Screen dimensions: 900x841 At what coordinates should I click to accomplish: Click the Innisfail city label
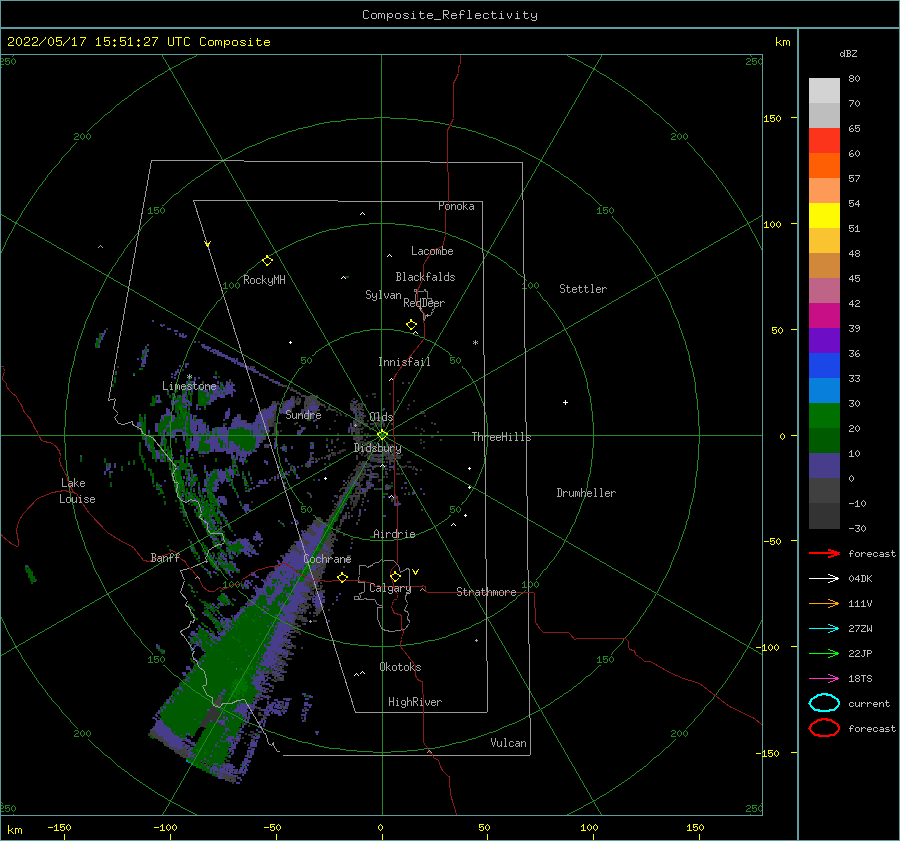click(x=404, y=362)
